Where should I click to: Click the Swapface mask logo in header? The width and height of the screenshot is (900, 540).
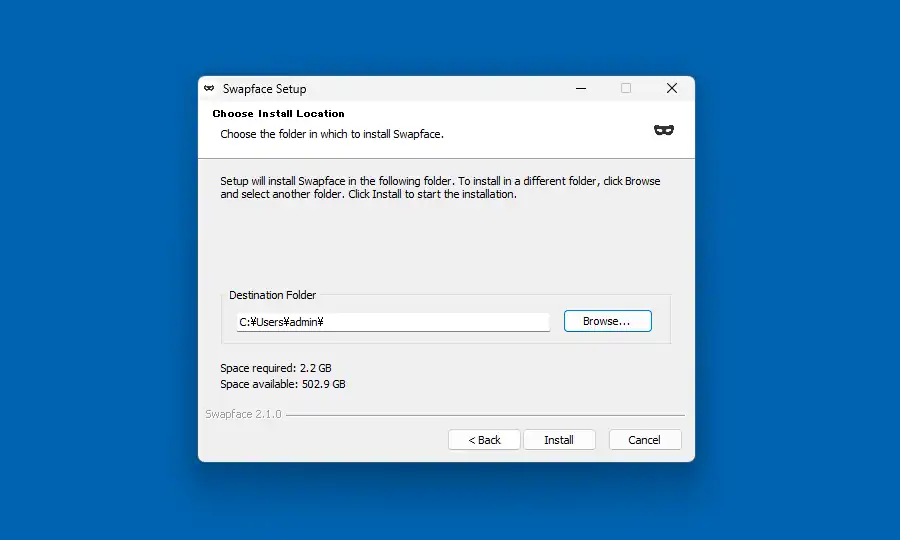pos(664,130)
